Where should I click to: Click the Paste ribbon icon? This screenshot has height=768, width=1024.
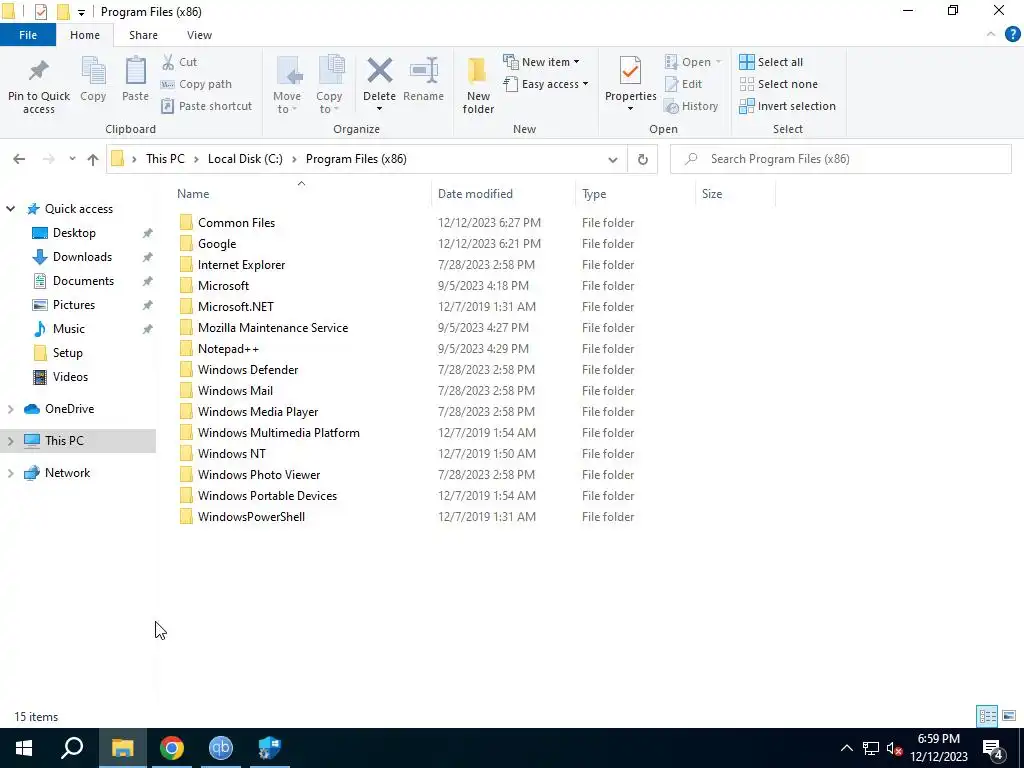coord(135,80)
